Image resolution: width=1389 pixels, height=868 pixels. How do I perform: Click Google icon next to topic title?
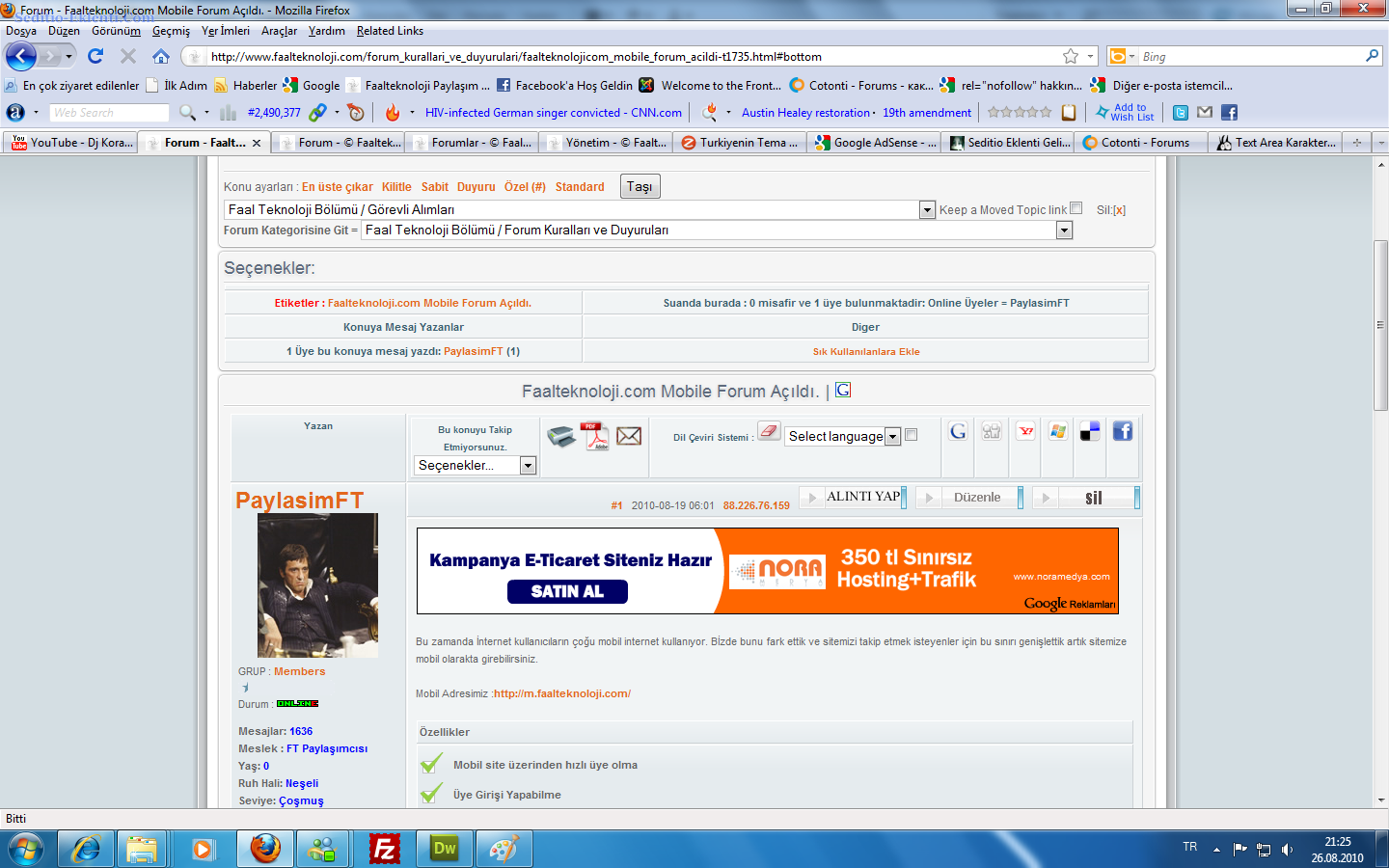843,390
